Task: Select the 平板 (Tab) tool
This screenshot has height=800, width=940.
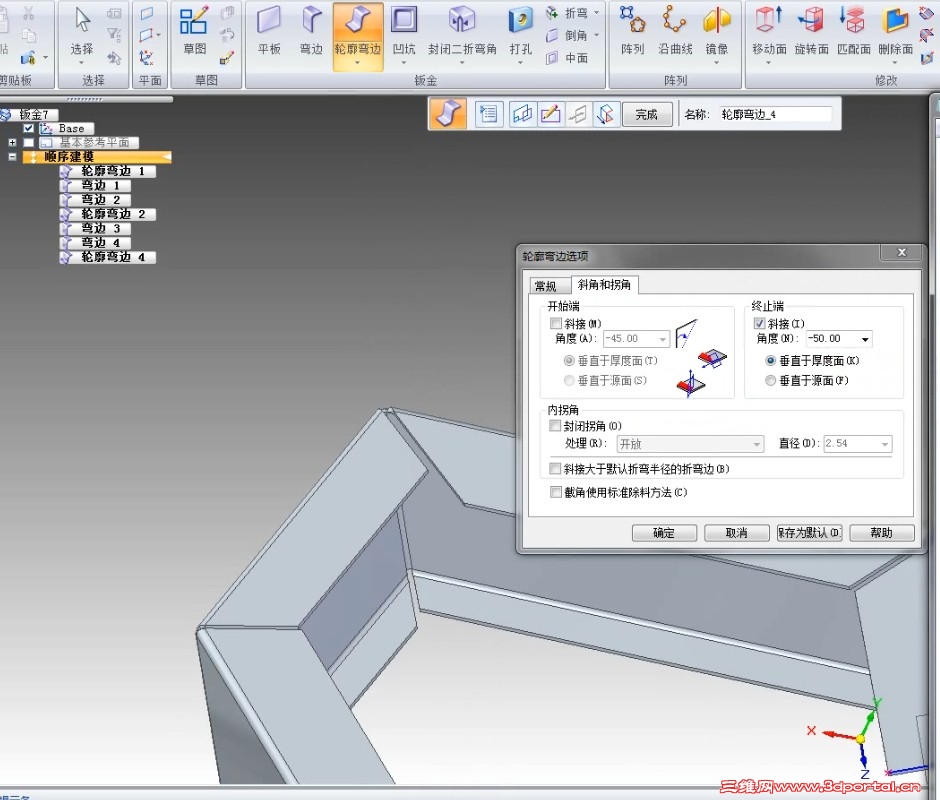Action: click(269, 31)
